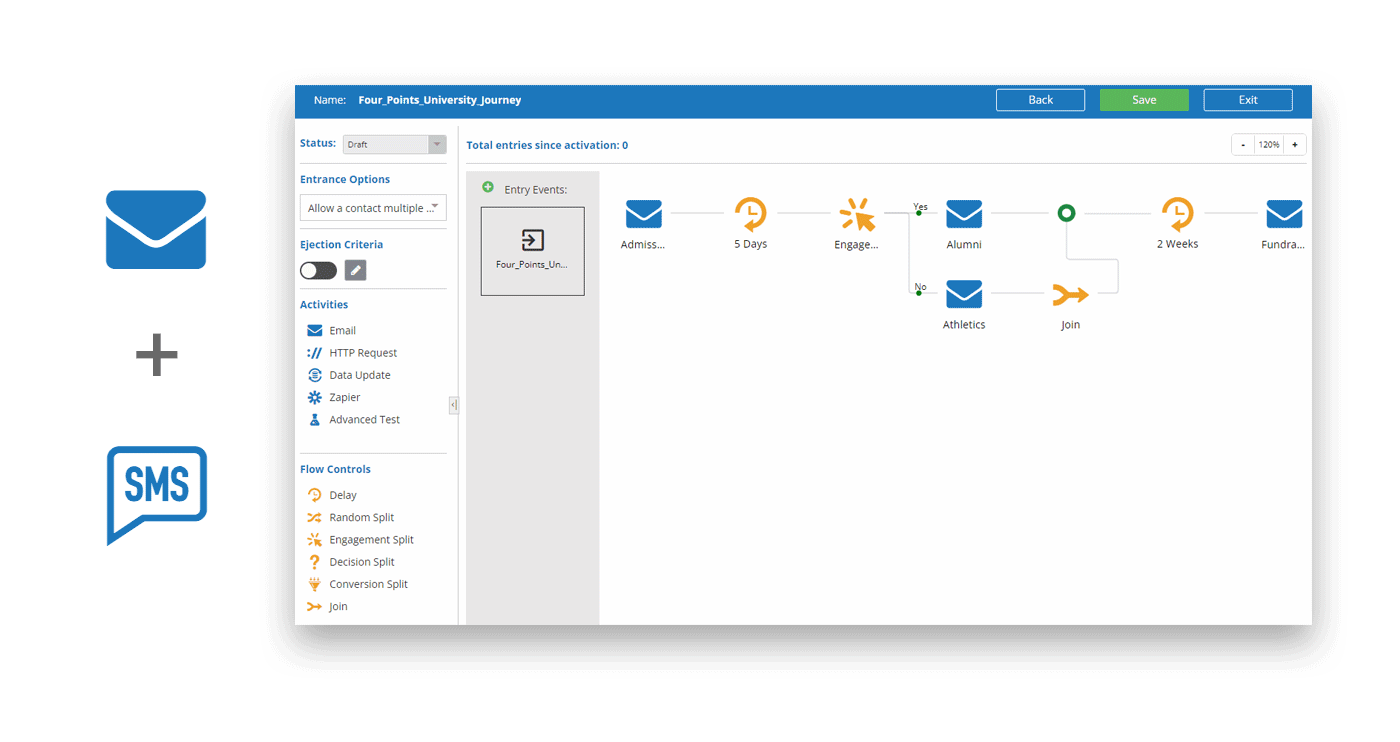Toggle the Ejection Criteria switch

318,270
